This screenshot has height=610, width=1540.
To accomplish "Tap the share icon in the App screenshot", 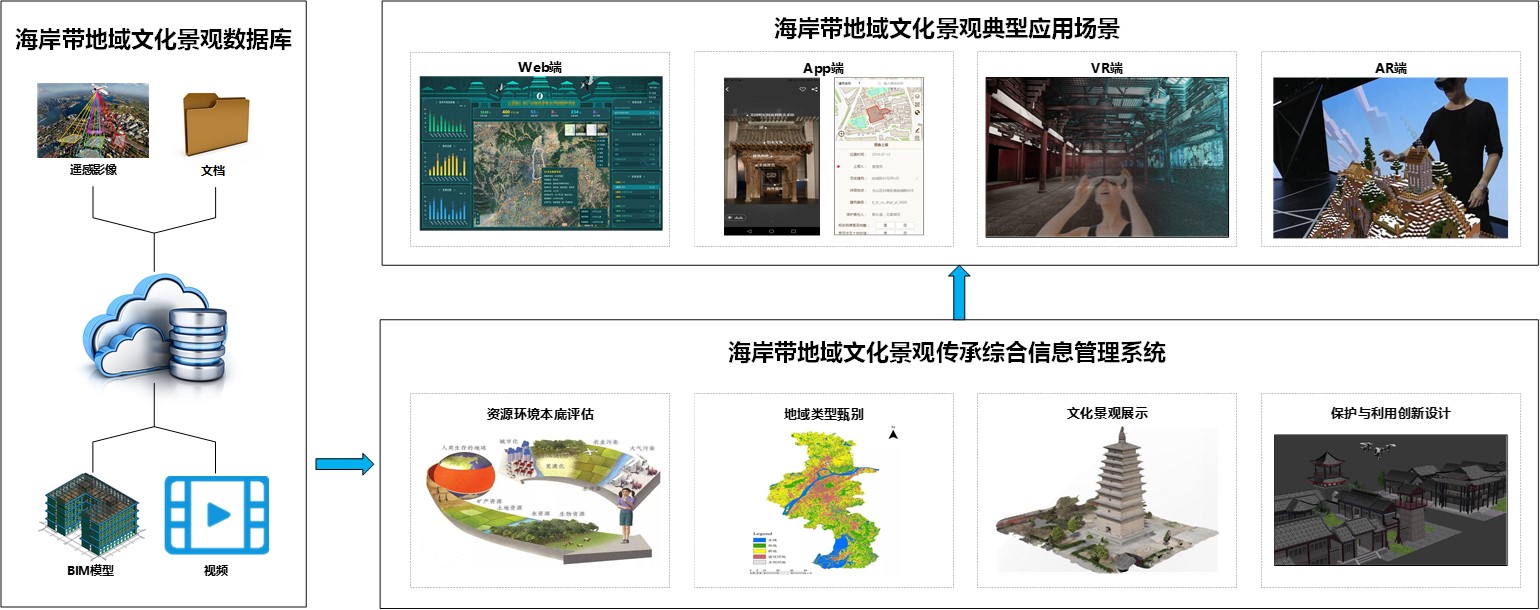I will point(815,90).
